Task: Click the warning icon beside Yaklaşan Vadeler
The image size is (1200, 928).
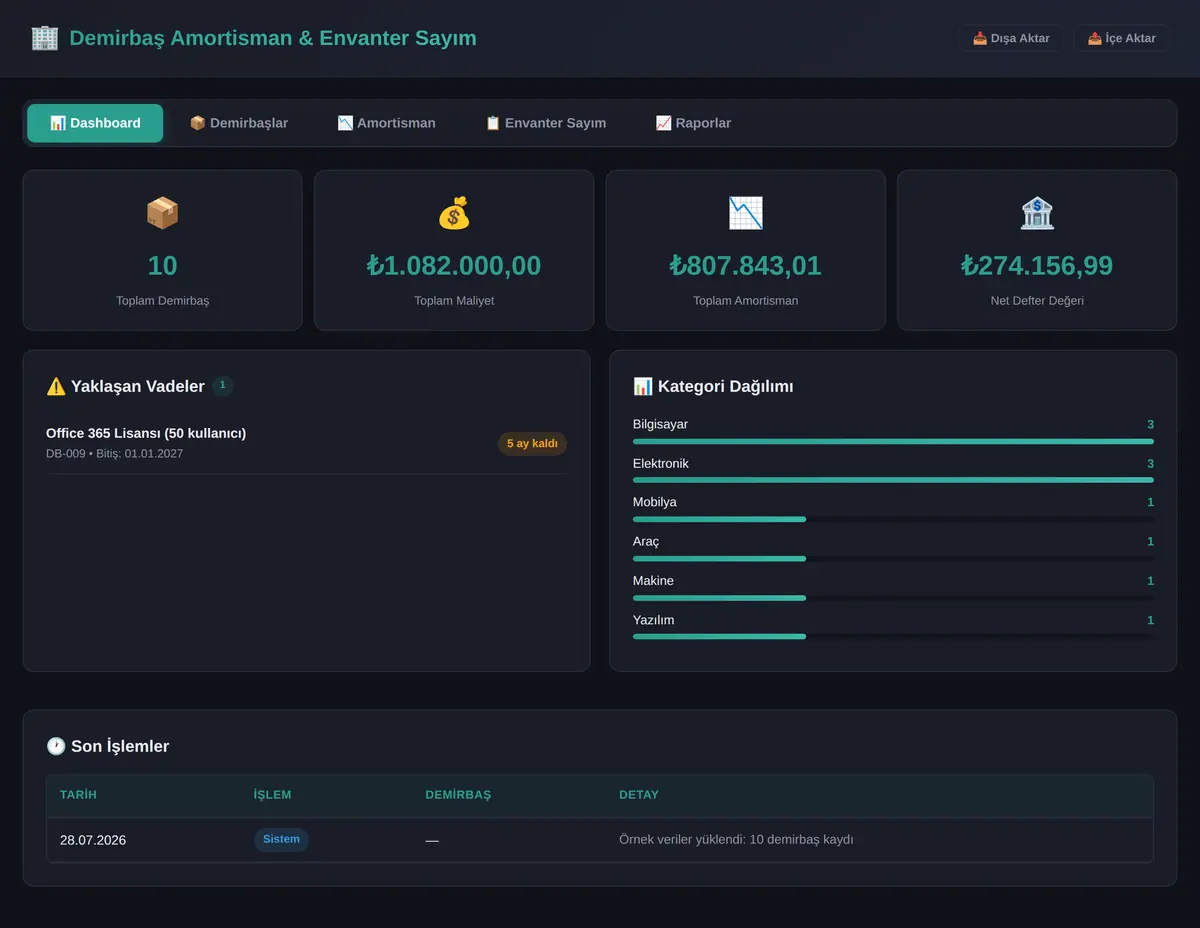Action: click(x=56, y=386)
